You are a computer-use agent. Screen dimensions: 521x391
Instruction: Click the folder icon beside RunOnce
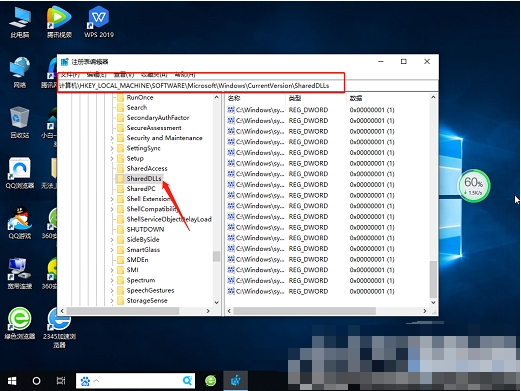(120, 98)
